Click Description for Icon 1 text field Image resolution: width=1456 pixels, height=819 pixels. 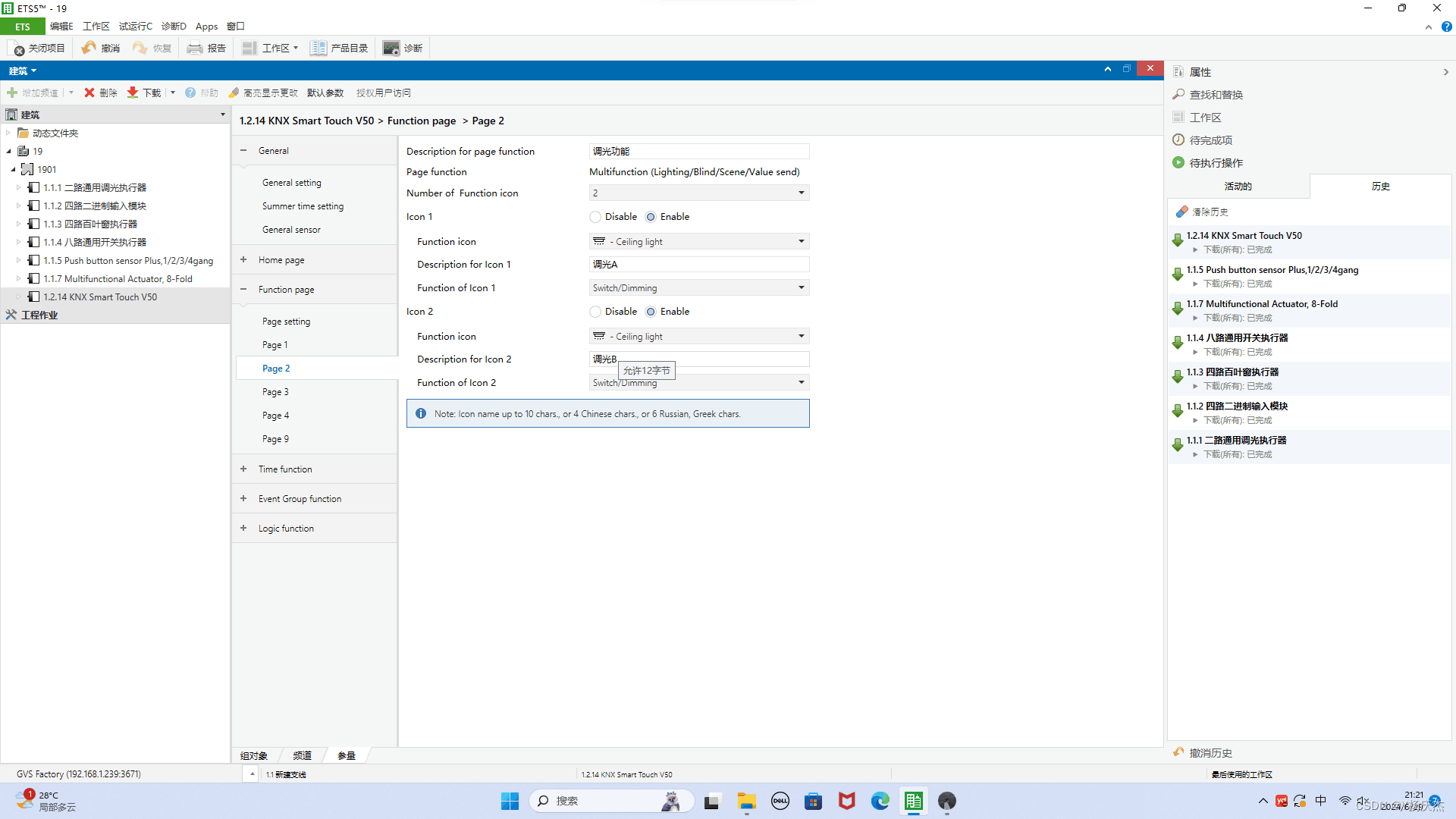(x=698, y=265)
